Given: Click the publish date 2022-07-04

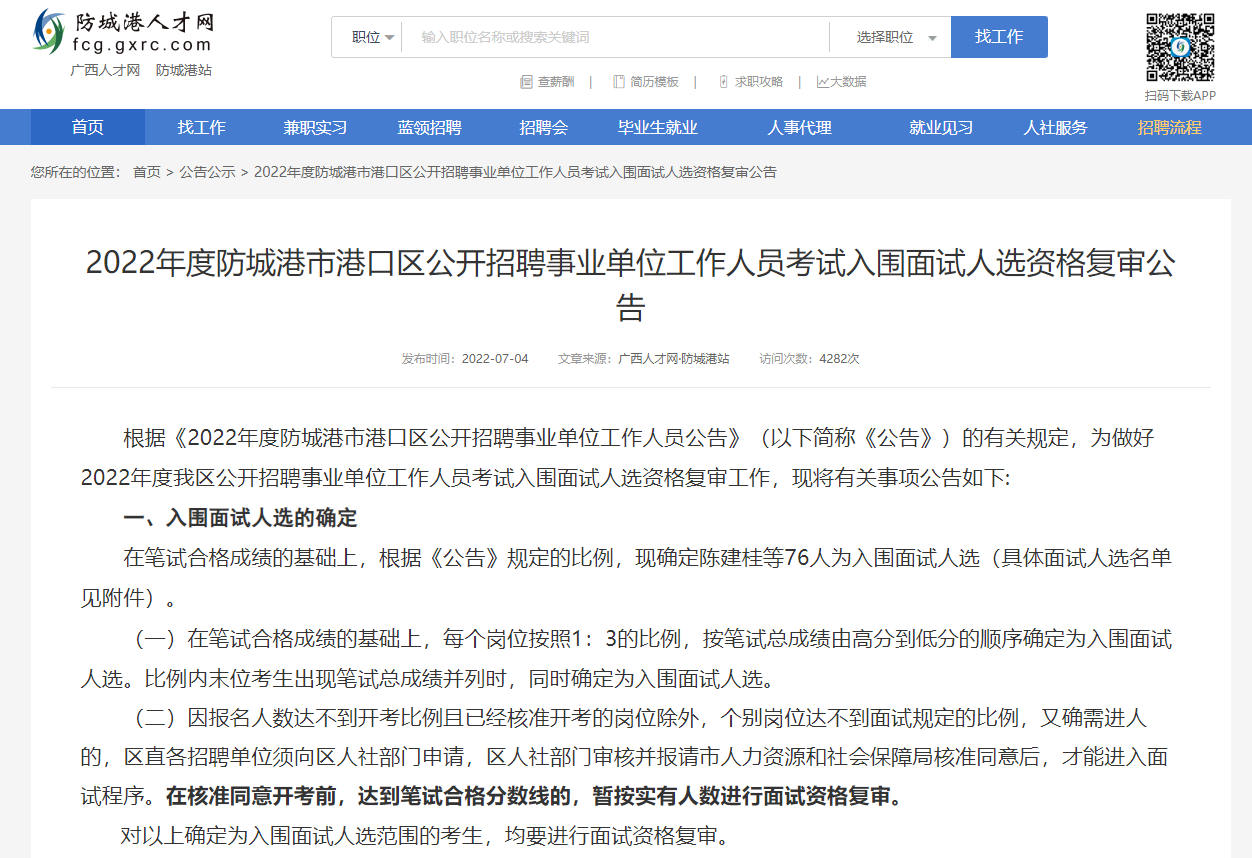Looking at the screenshot, I should coord(495,358).
